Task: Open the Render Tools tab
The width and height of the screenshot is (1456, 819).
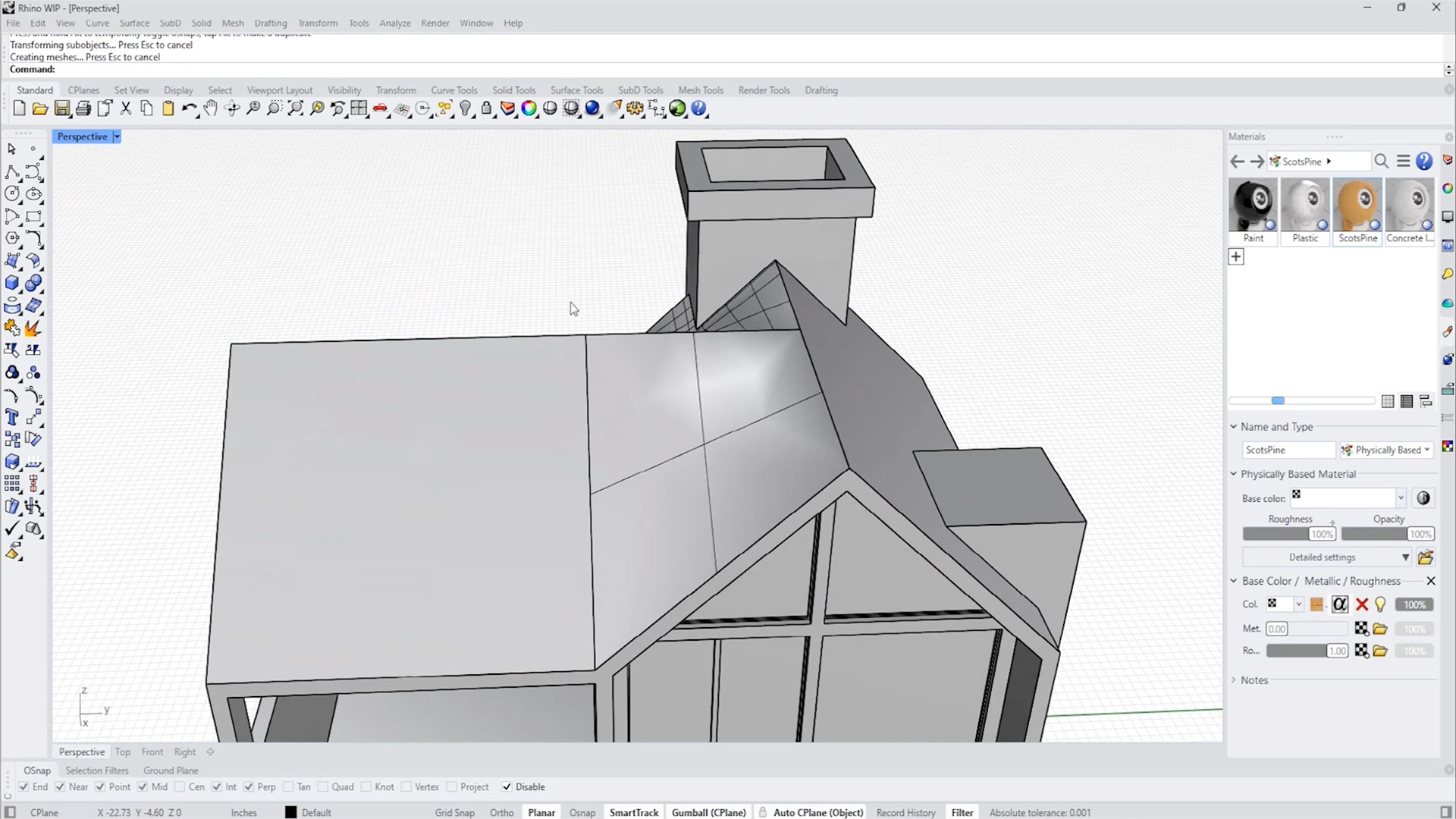Action: point(763,89)
